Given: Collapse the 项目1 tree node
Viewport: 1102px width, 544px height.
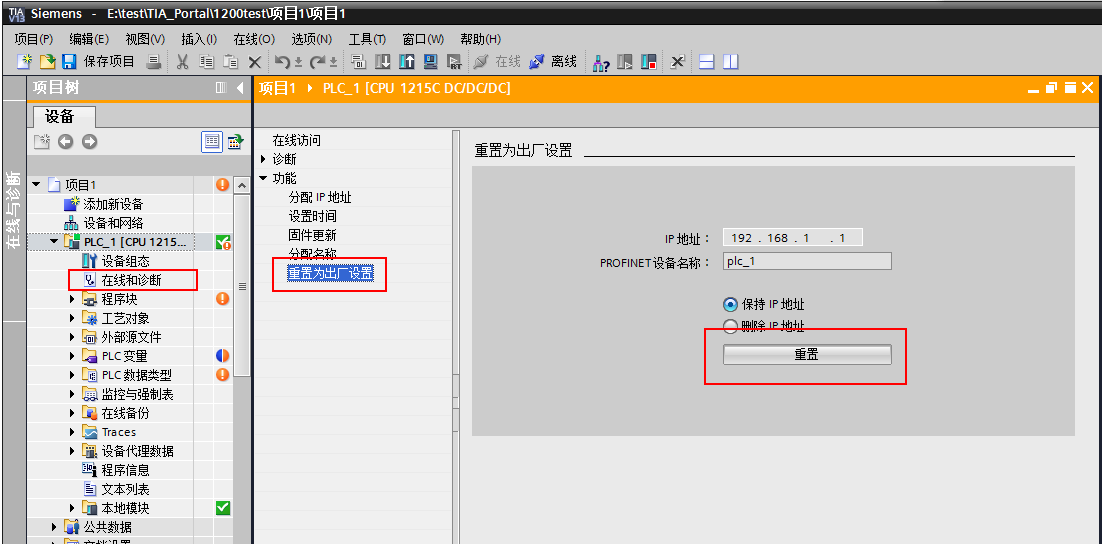Looking at the screenshot, I should pos(36,185).
